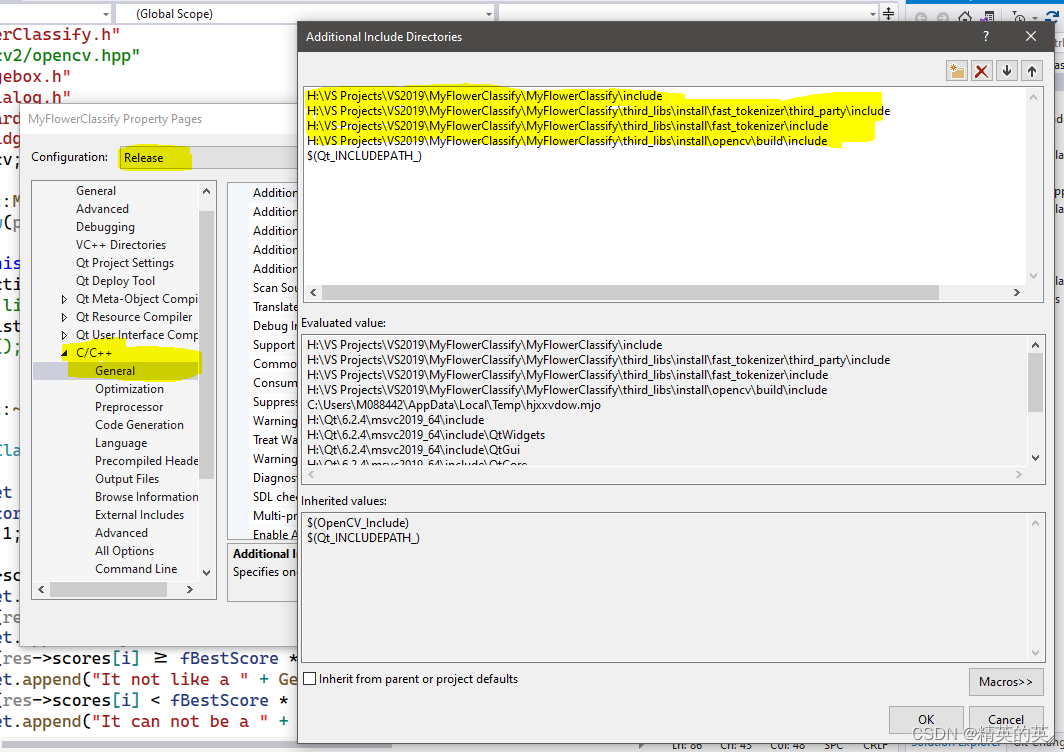Confirm include directories with OK

pyautogui.click(x=926, y=719)
